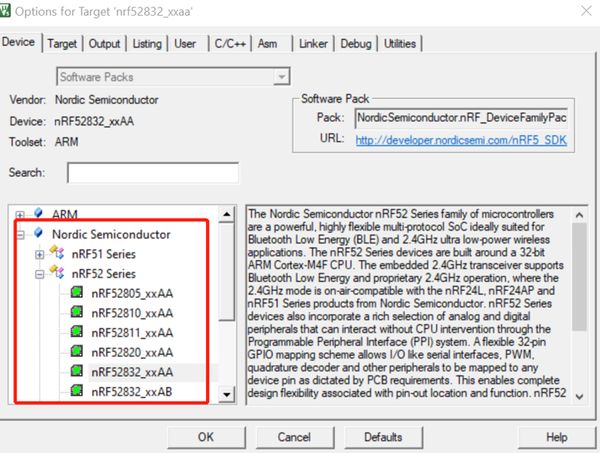The width and height of the screenshot is (600, 453).
Task: Switch to the Output tab
Action: tap(104, 44)
